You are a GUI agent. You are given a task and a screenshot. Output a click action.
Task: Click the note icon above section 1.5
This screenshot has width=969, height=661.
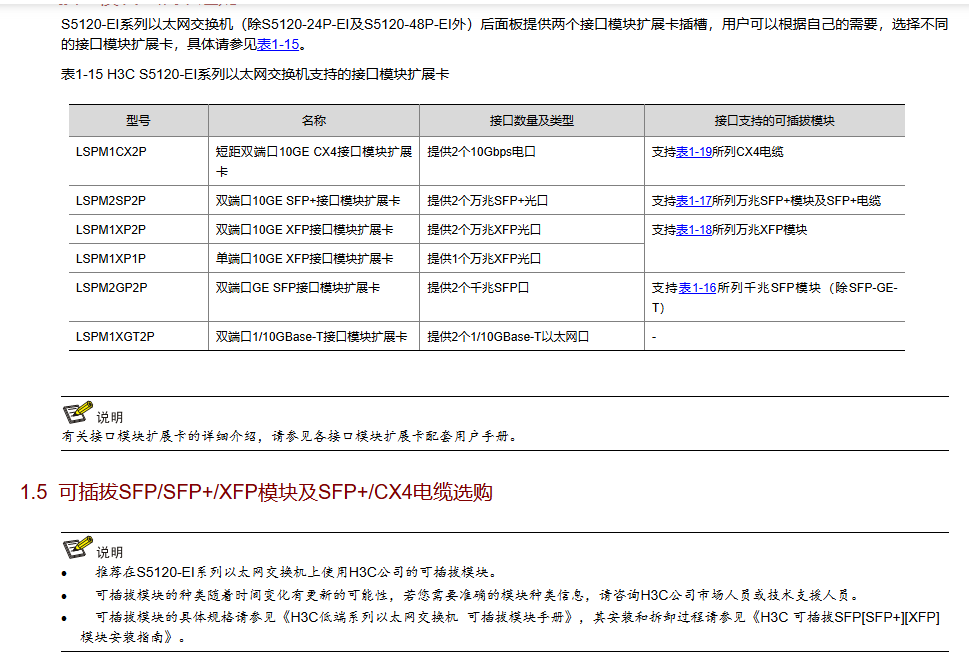coord(77,413)
